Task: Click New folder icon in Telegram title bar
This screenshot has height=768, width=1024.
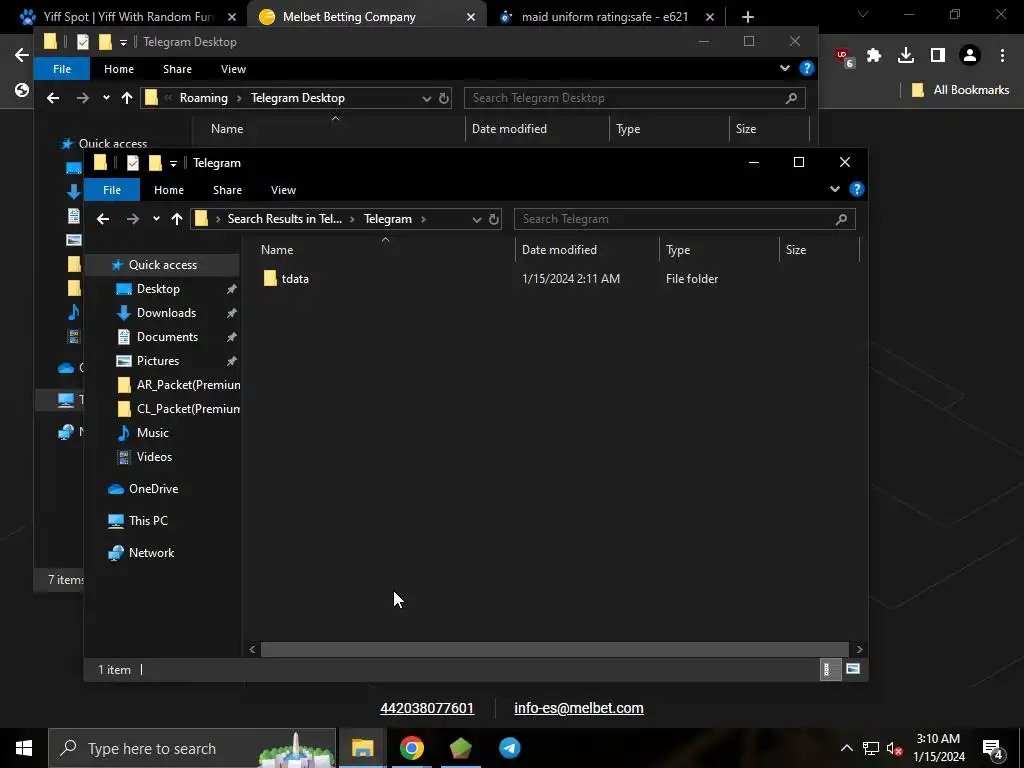Action: [x=155, y=163]
